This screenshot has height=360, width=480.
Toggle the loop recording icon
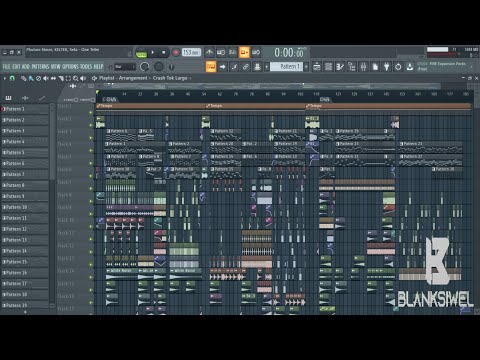coord(256,52)
